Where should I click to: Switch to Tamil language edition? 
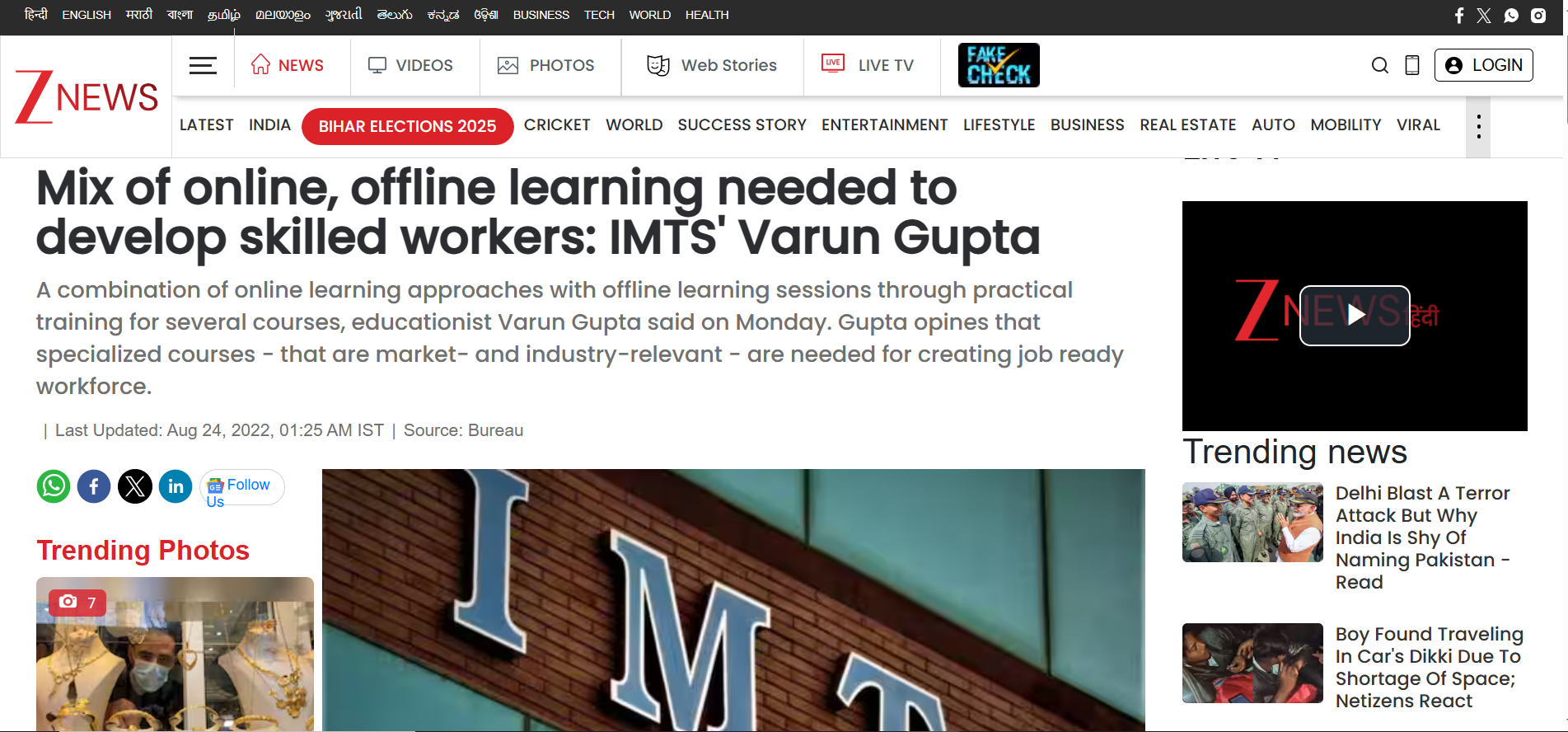[224, 15]
